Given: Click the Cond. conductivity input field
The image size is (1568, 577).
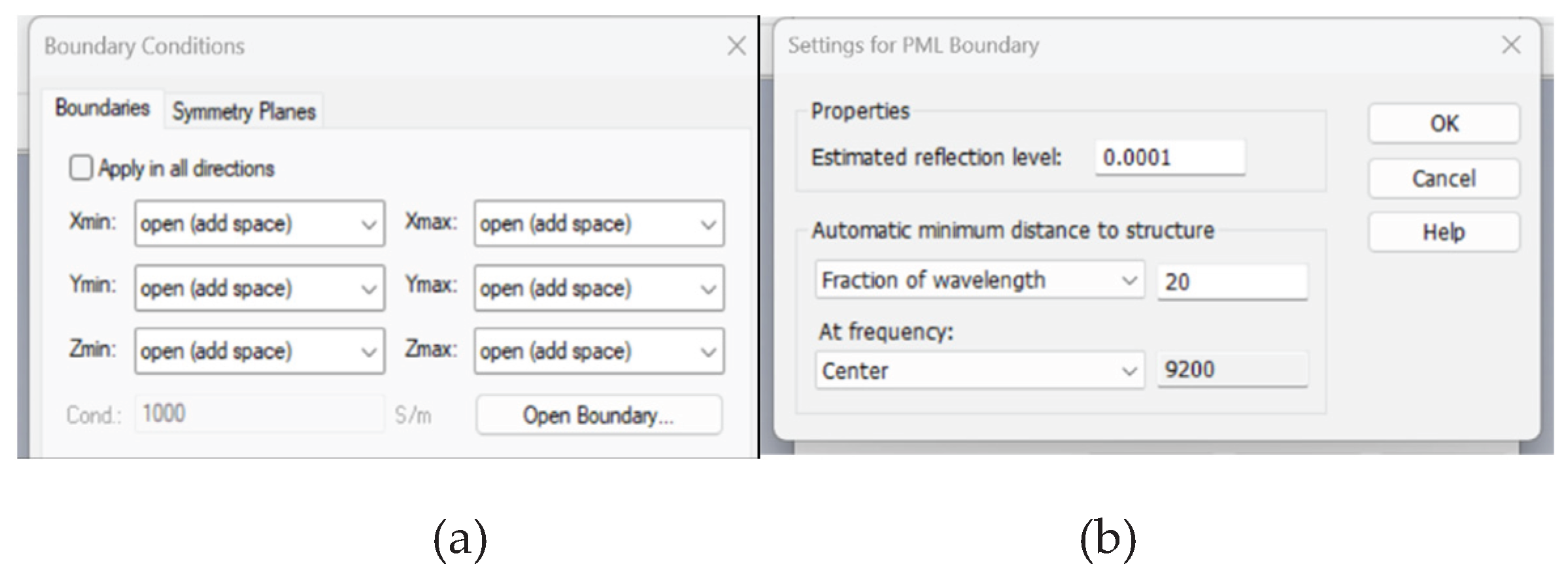Looking at the screenshot, I should point(259,414).
